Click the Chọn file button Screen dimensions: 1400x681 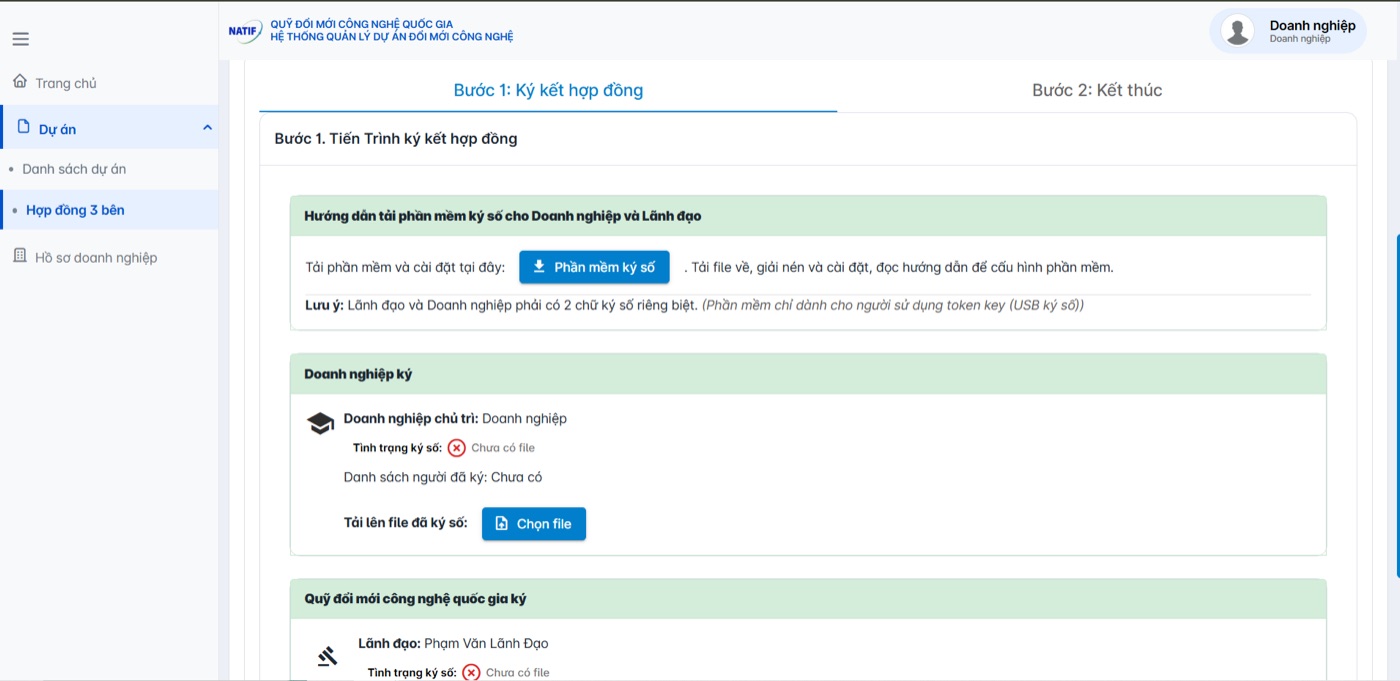534,524
